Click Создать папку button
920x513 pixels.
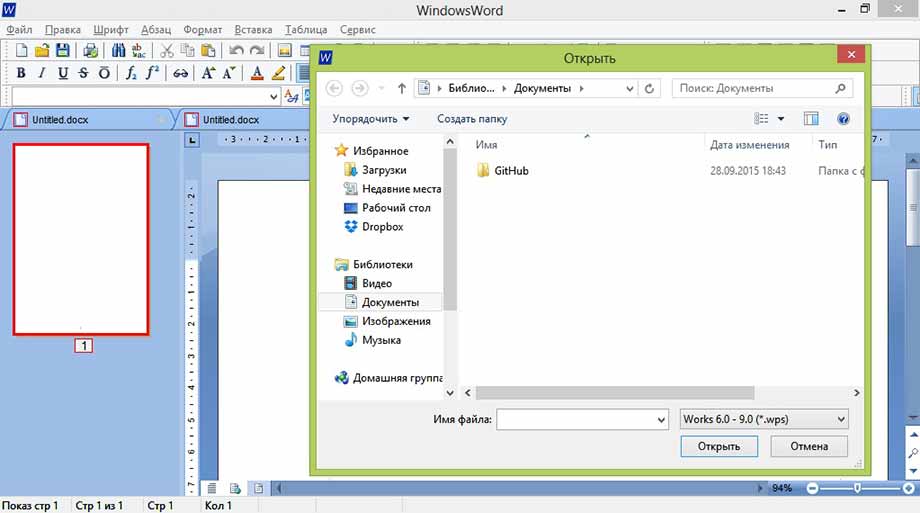pos(472,119)
